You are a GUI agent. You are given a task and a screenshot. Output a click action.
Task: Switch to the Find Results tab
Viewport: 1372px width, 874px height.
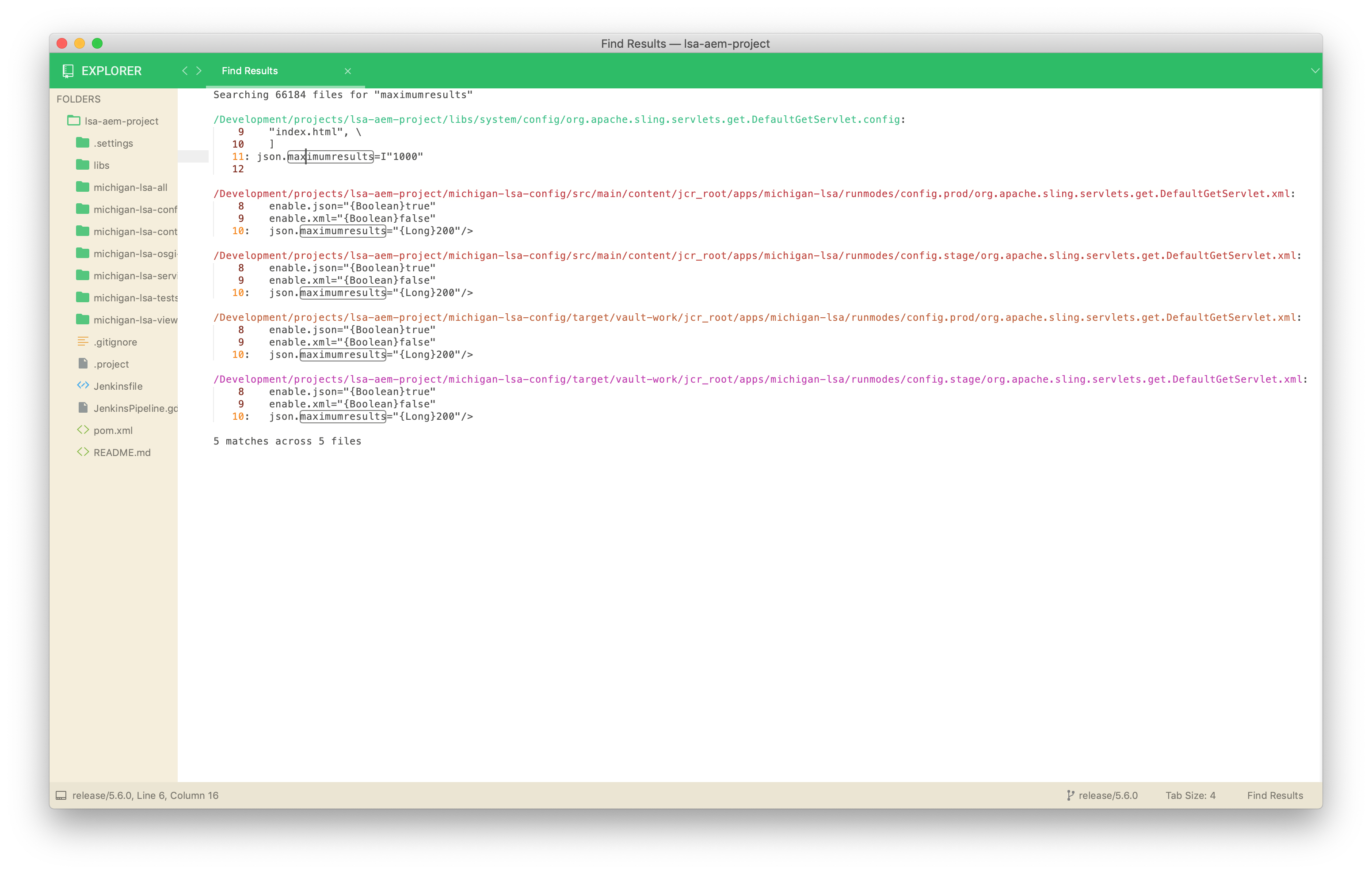tap(250, 71)
